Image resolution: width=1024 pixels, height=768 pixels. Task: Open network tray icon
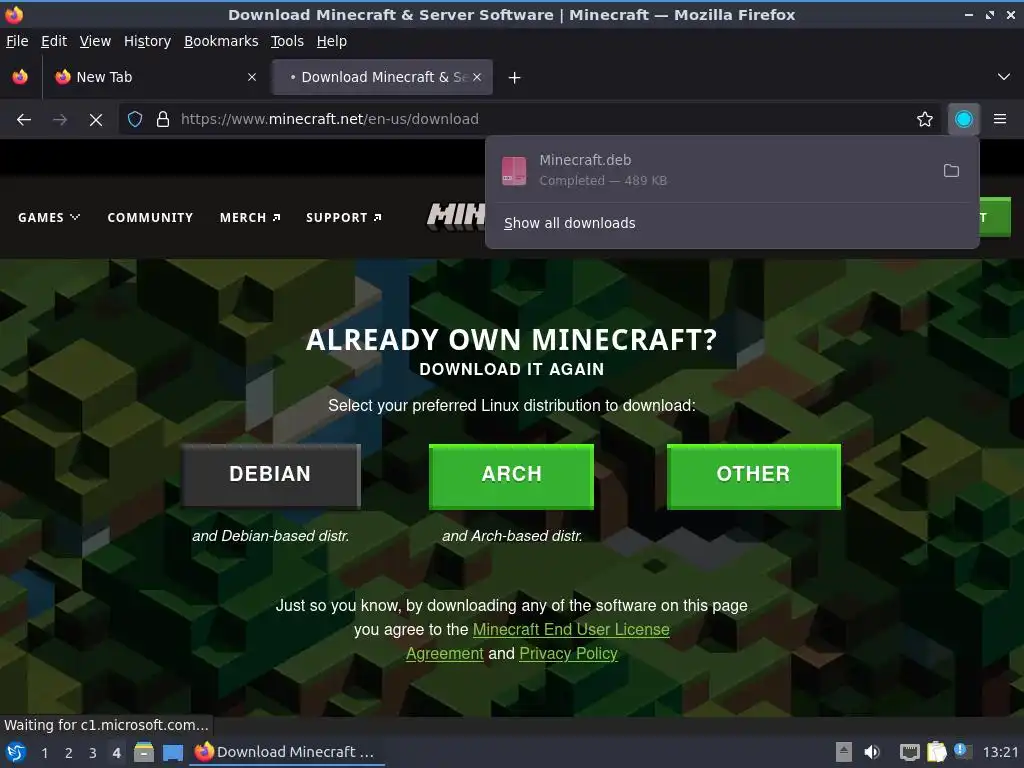point(909,752)
